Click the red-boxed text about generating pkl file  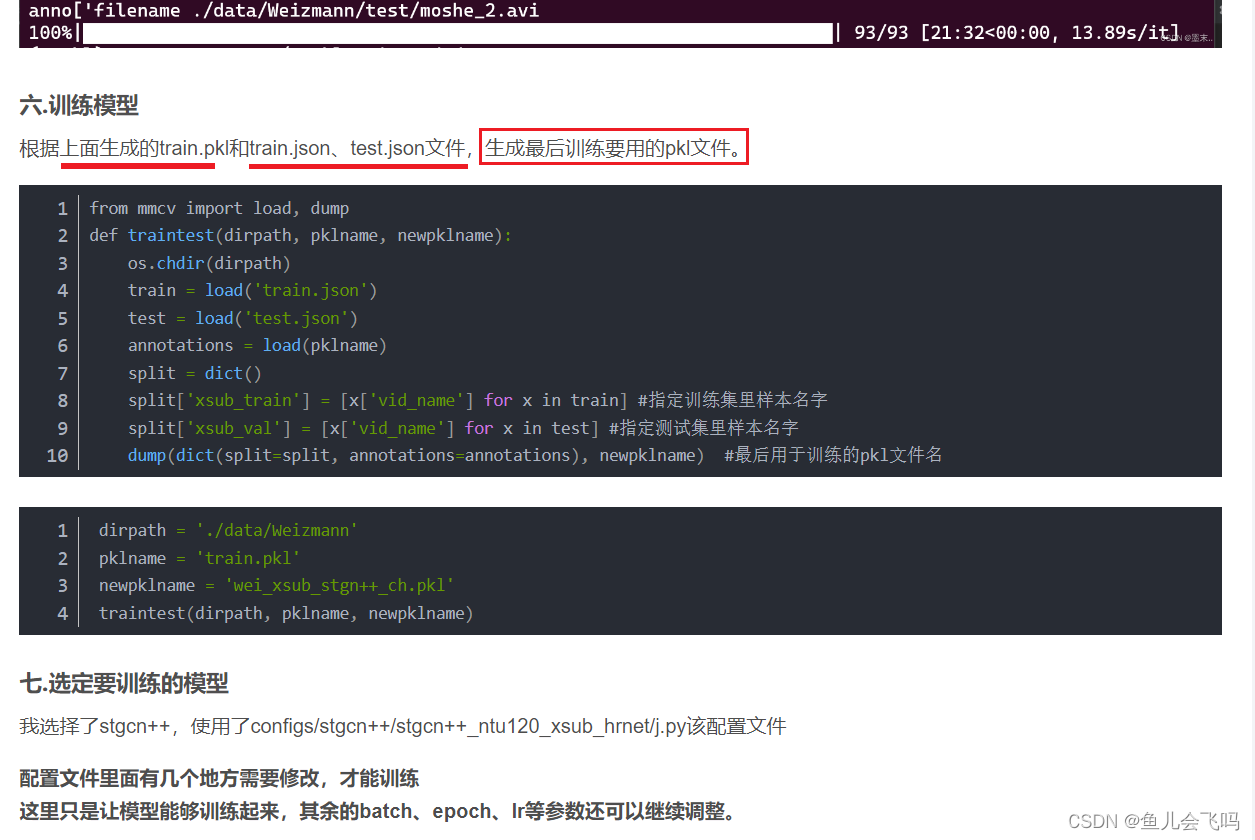613,146
